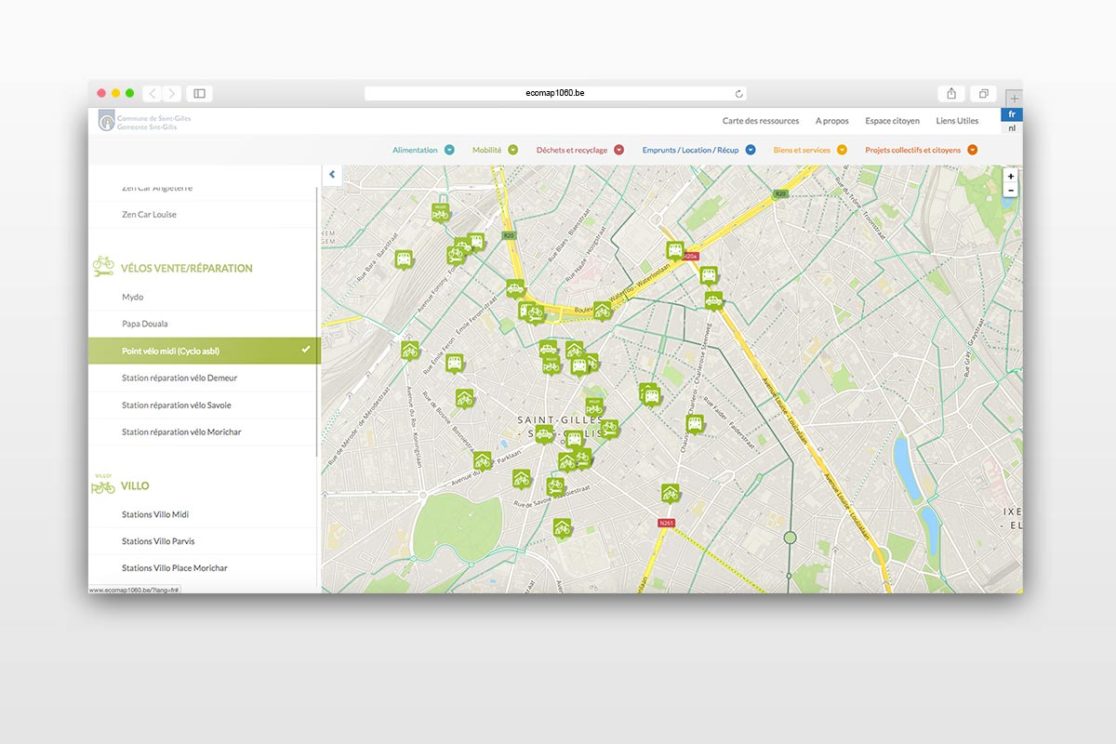The width and height of the screenshot is (1116, 744).
Task: Collapse the sidebar with the left chevron
Action: click(x=332, y=175)
